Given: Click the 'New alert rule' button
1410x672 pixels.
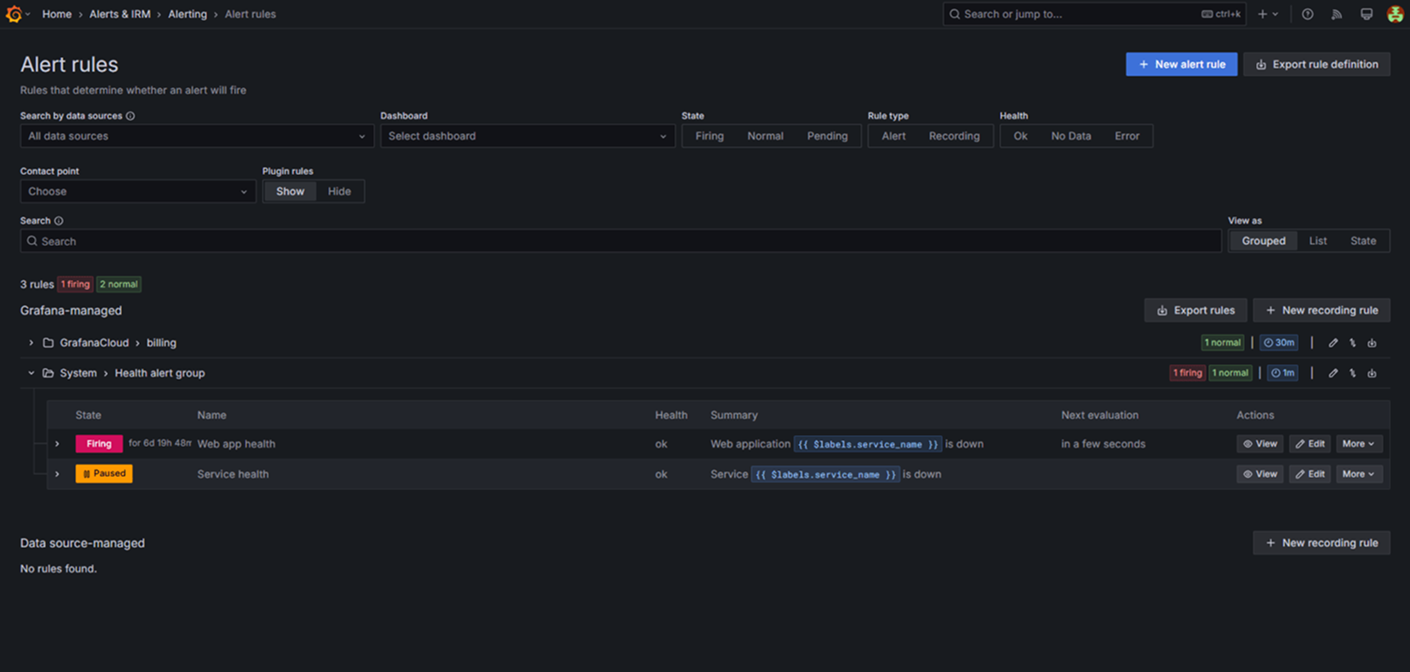Looking at the screenshot, I should click(1181, 64).
